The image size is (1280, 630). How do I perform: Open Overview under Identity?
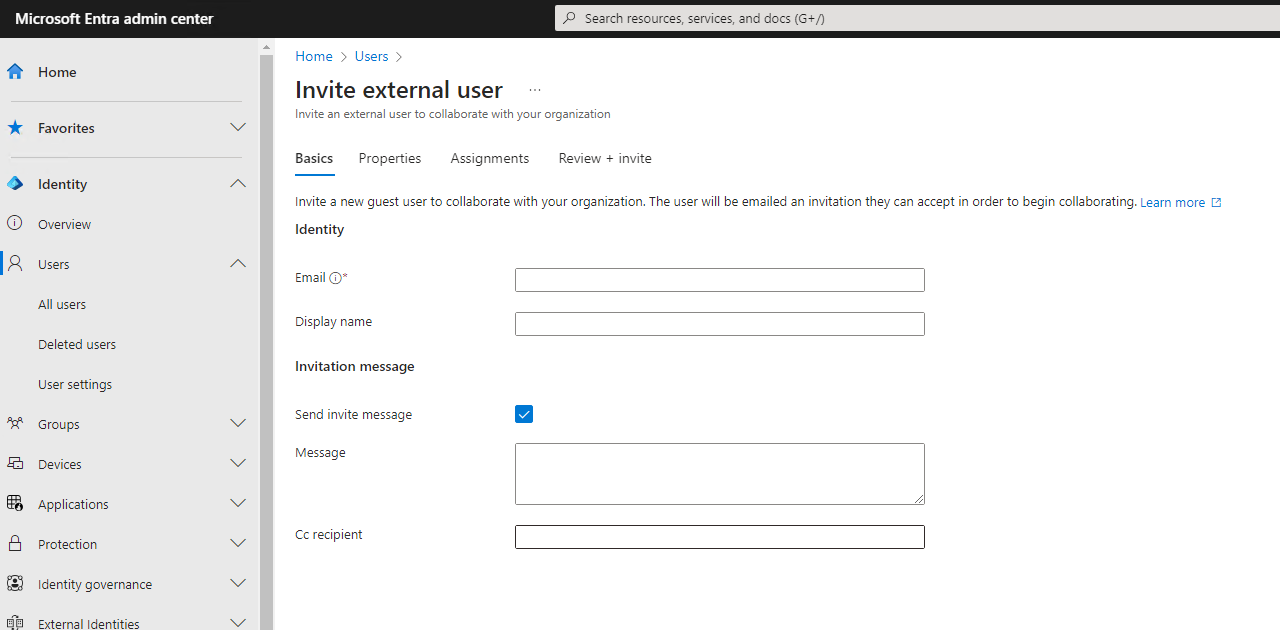pyautogui.click(x=64, y=224)
